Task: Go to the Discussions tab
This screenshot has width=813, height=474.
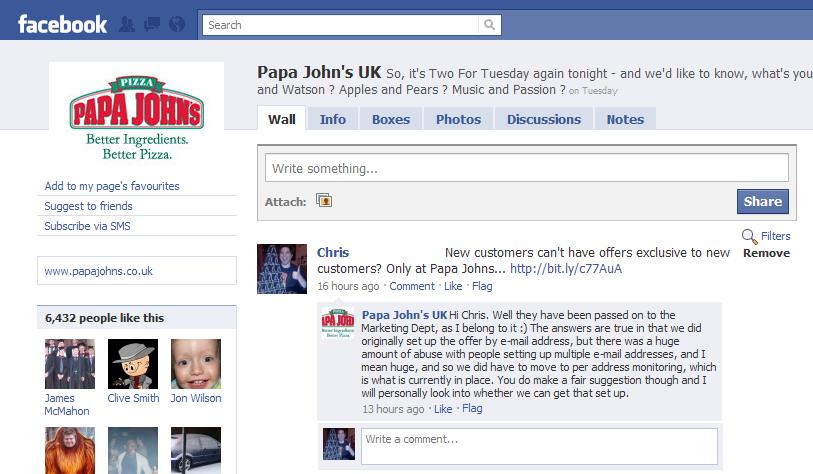Action: (x=544, y=119)
